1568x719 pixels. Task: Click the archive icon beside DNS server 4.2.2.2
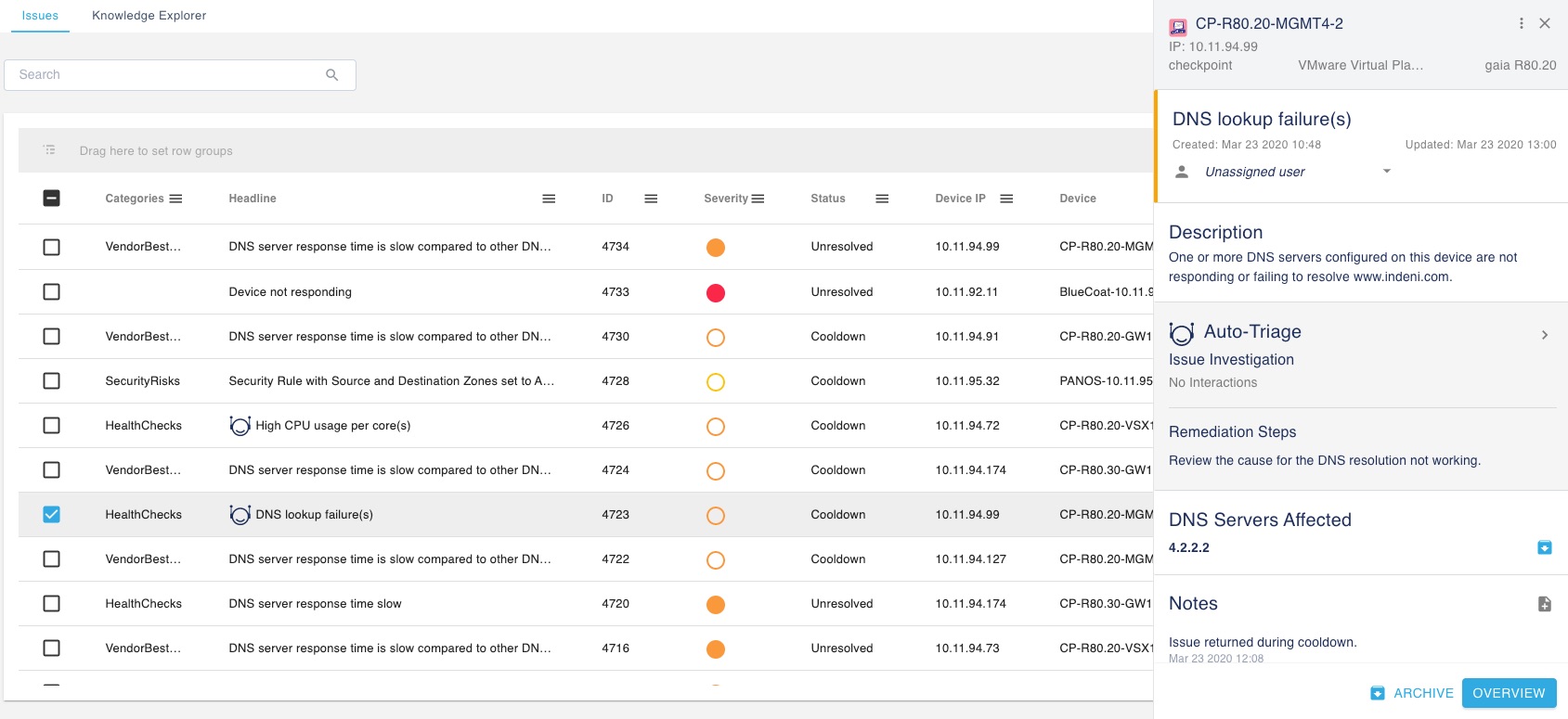click(x=1545, y=547)
